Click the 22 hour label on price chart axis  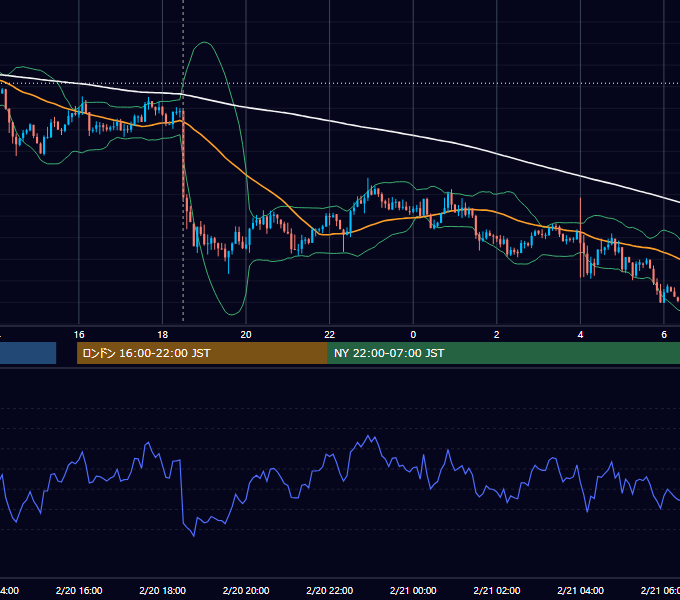(x=330, y=334)
